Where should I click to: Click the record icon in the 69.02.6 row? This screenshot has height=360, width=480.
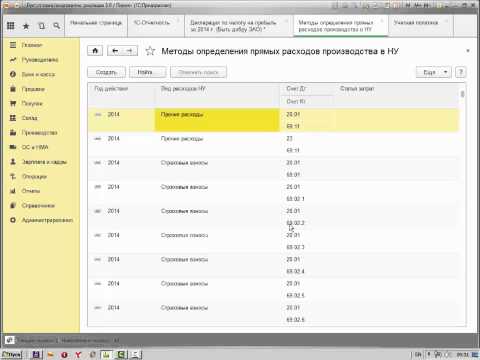[x=98, y=308]
